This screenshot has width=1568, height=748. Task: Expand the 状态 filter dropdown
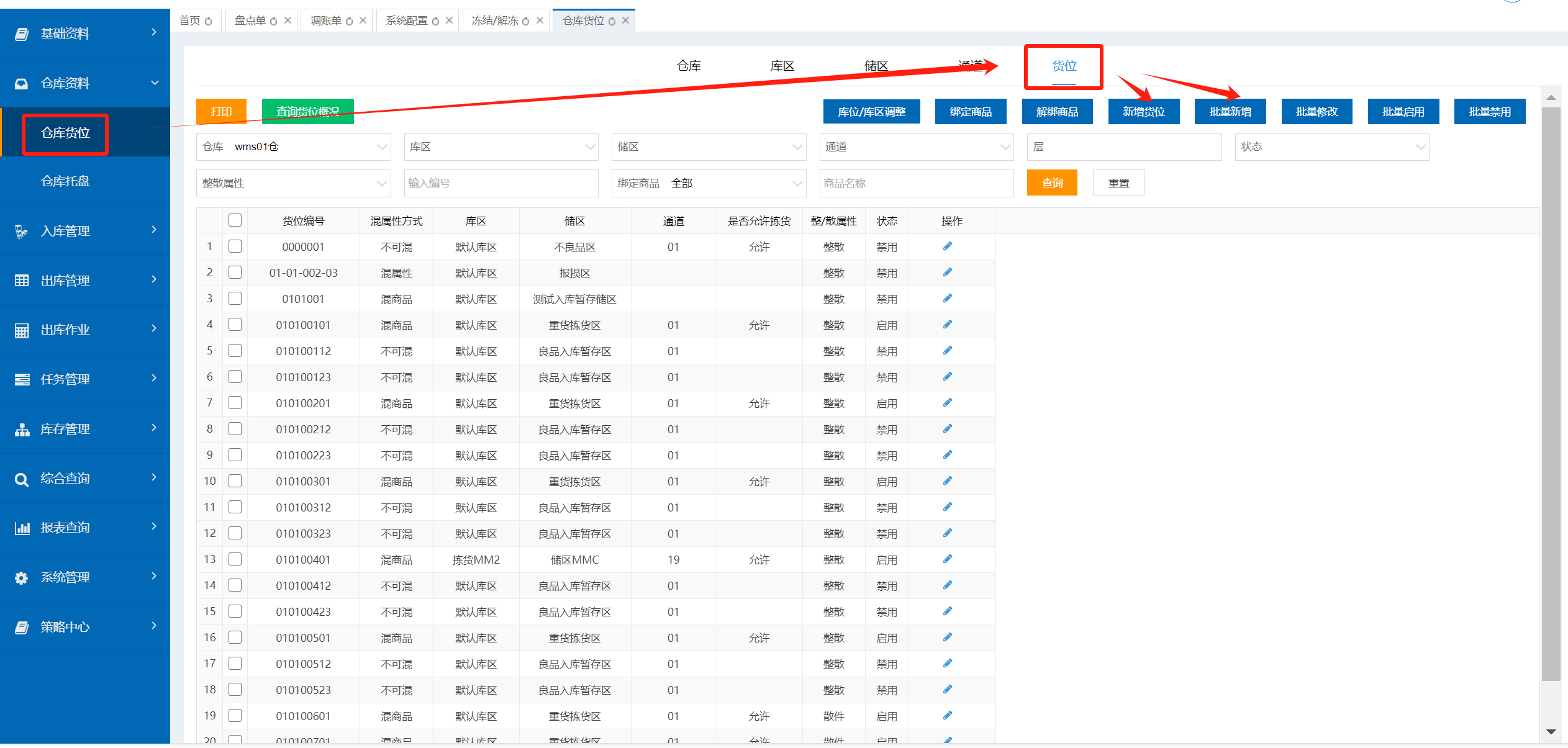[1331, 147]
